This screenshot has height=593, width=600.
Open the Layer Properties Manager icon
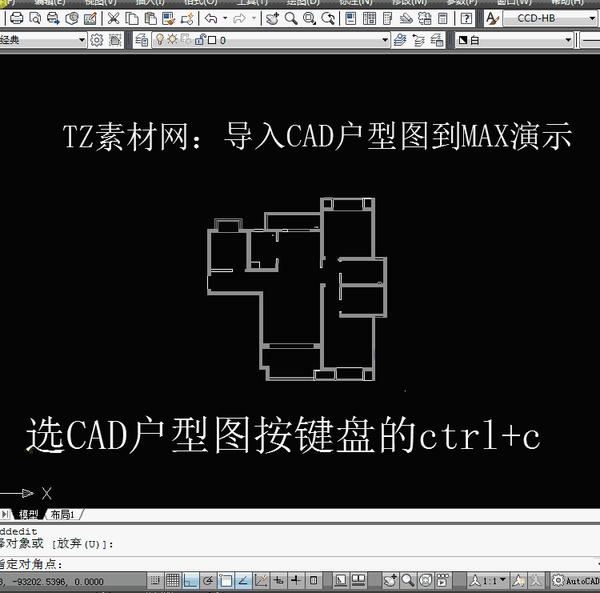[x=142, y=40]
